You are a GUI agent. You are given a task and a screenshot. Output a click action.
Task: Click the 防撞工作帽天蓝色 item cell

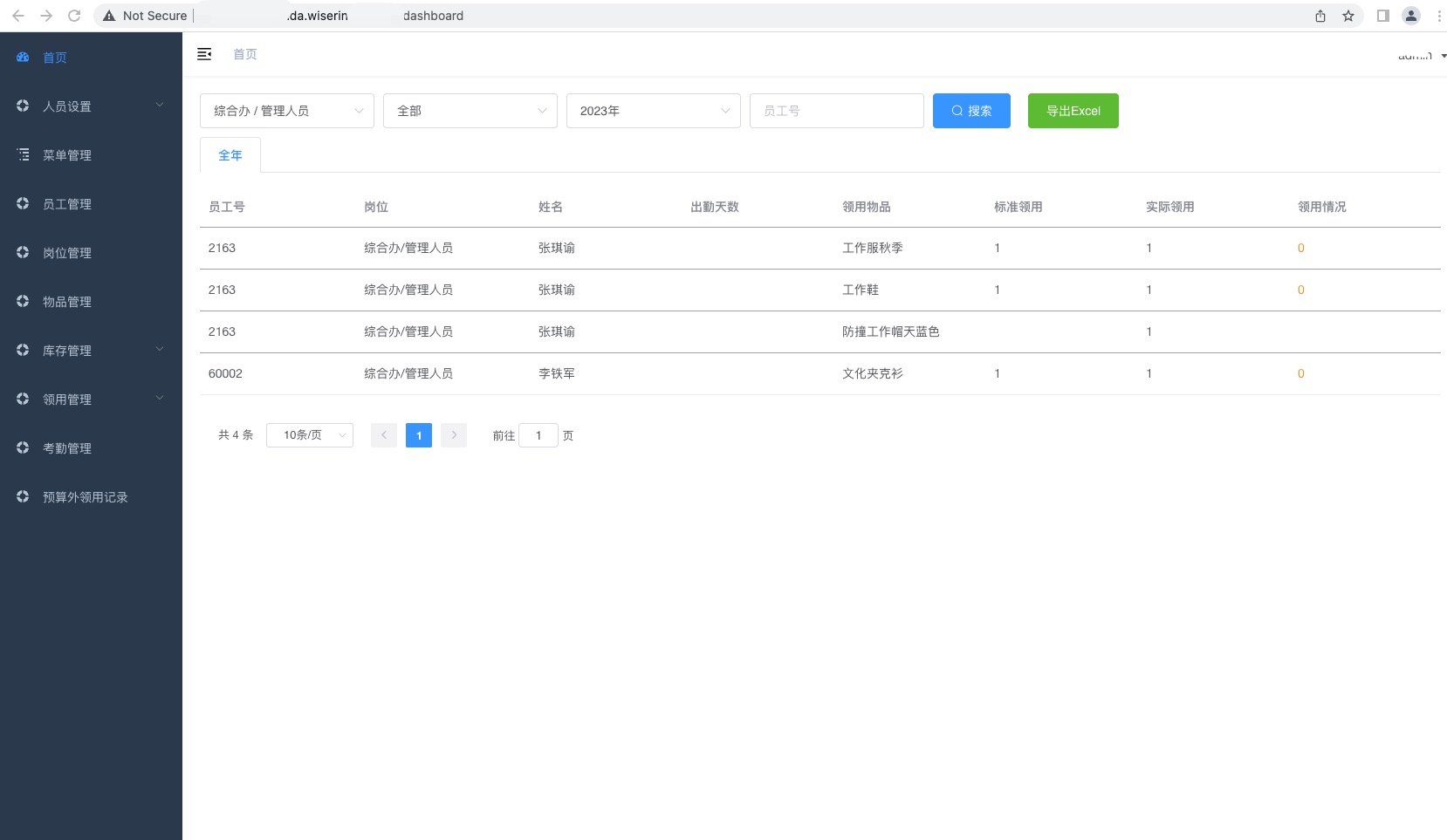click(x=891, y=331)
